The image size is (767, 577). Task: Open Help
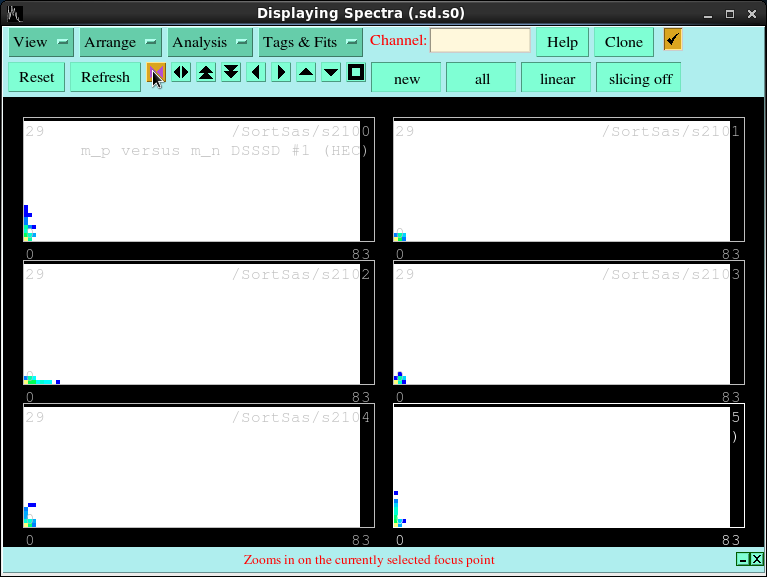click(x=562, y=42)
